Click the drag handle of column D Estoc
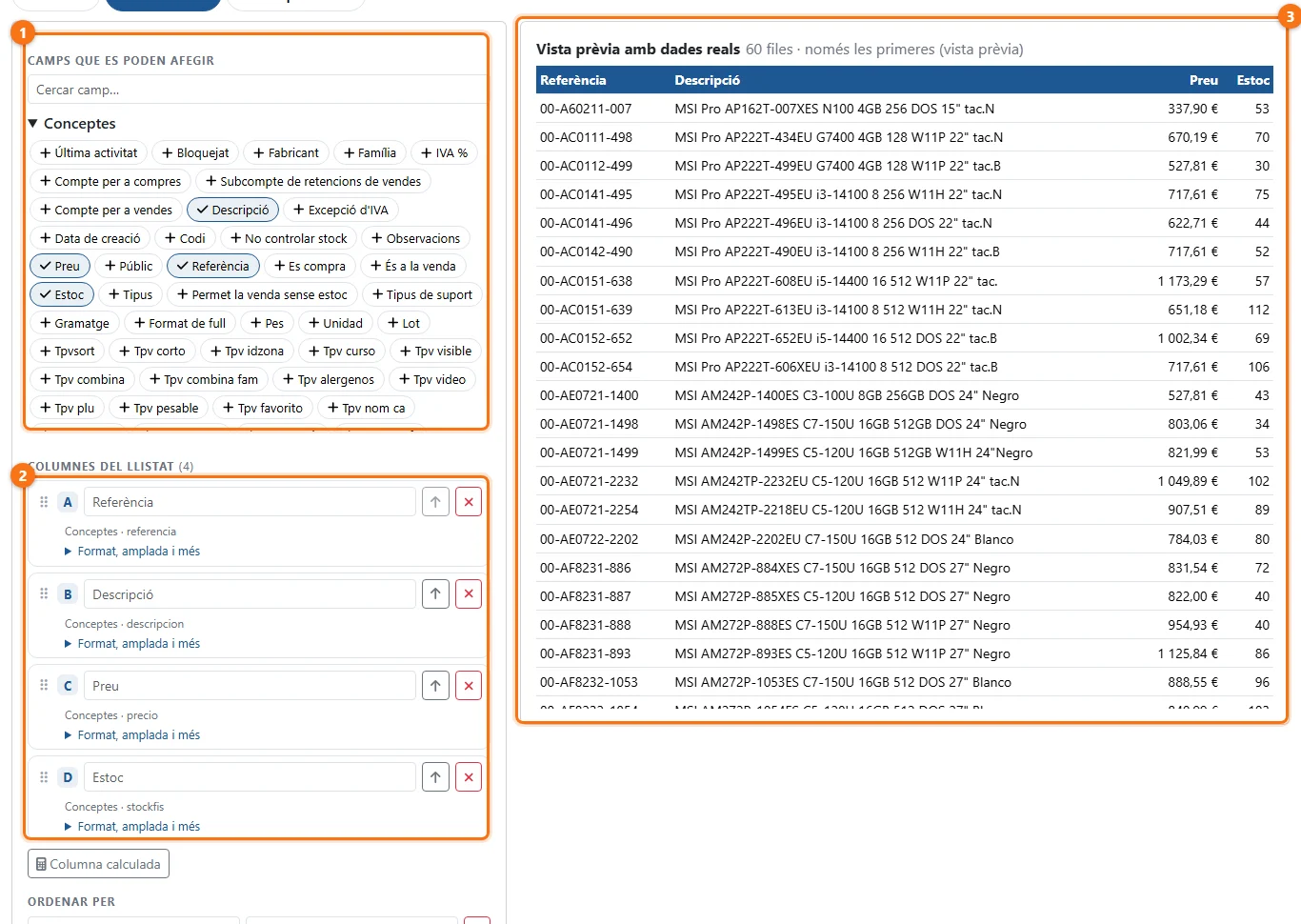 pos(44,777)
